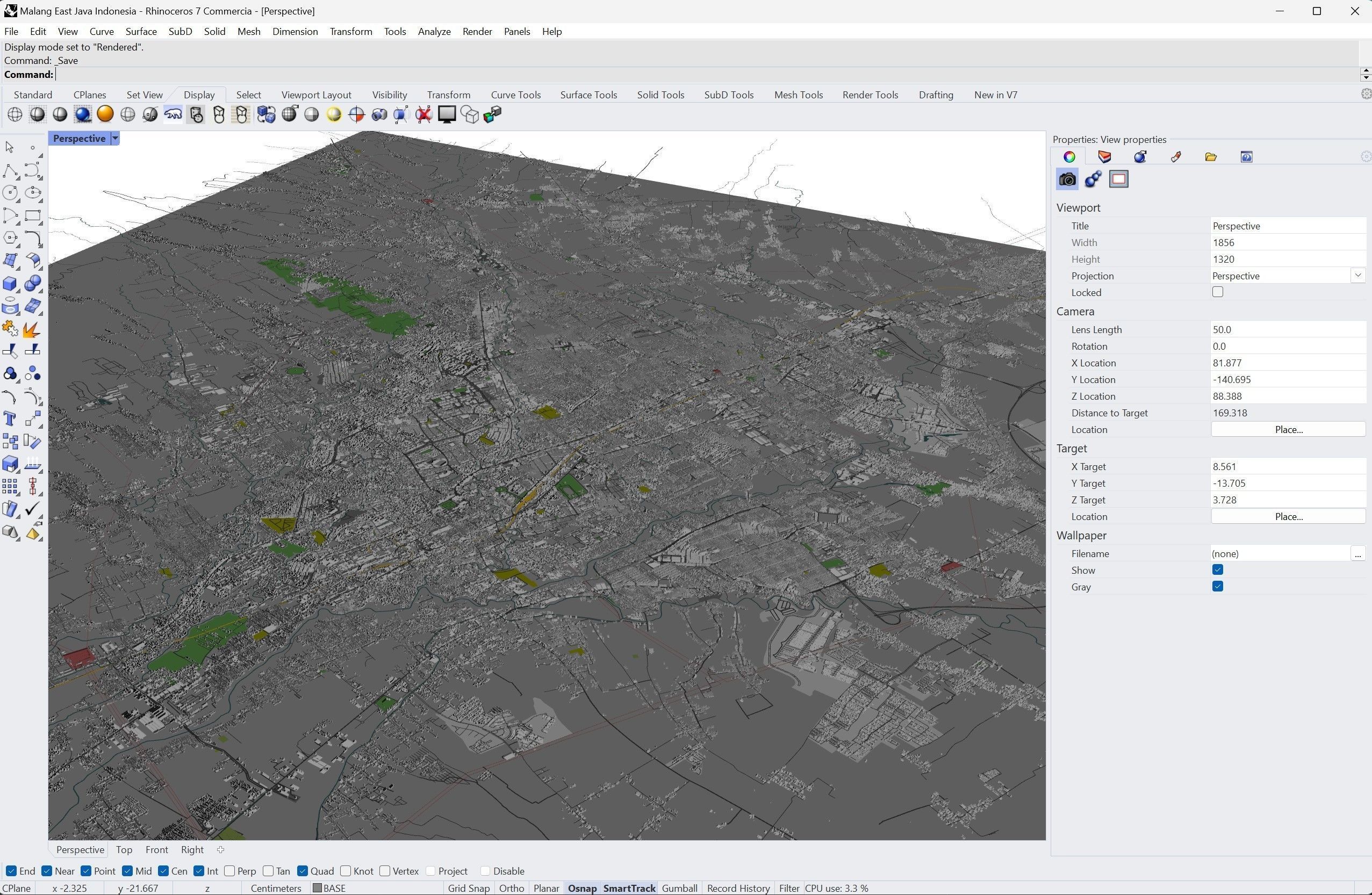Enable the Tan osnap checkbox
Image resolution: width=1372 pixels, height=895 pixels.
(268, 871)
